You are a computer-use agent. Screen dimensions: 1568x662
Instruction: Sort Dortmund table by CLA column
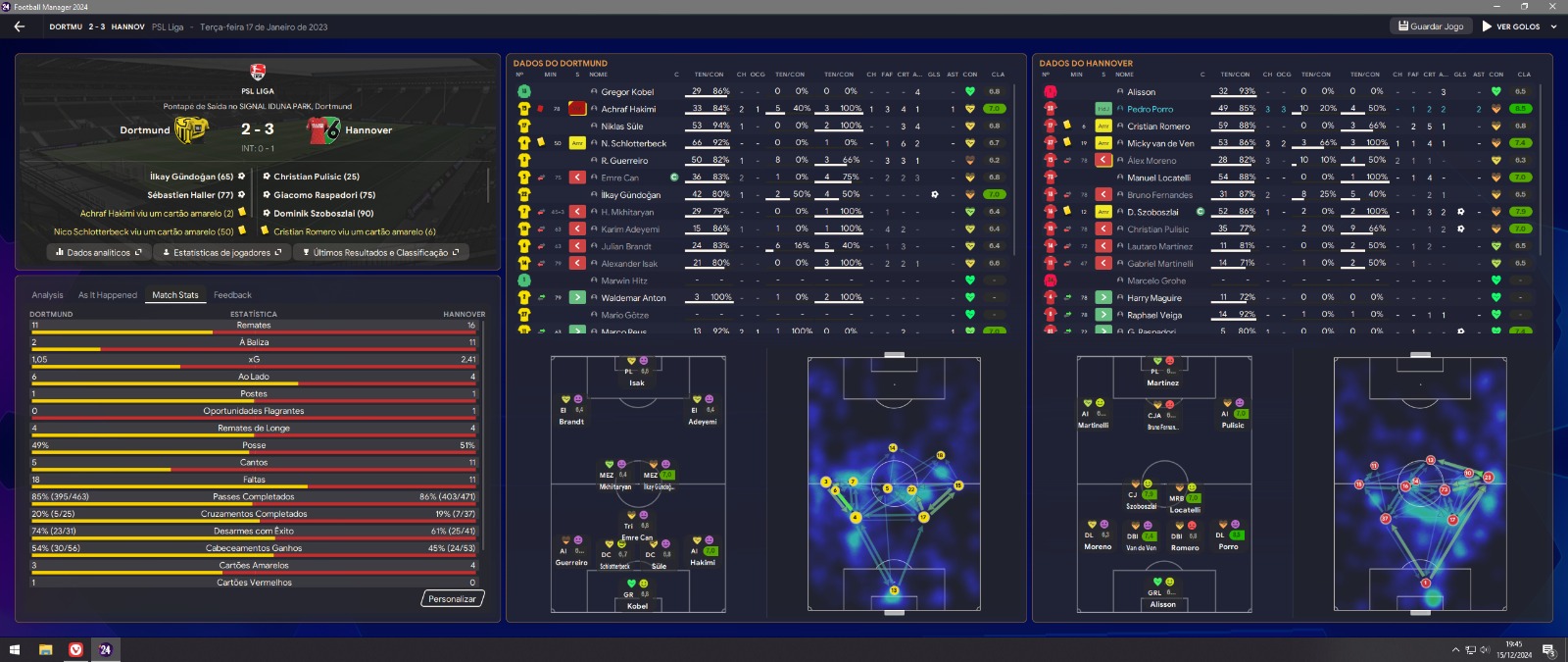[998, 75]
